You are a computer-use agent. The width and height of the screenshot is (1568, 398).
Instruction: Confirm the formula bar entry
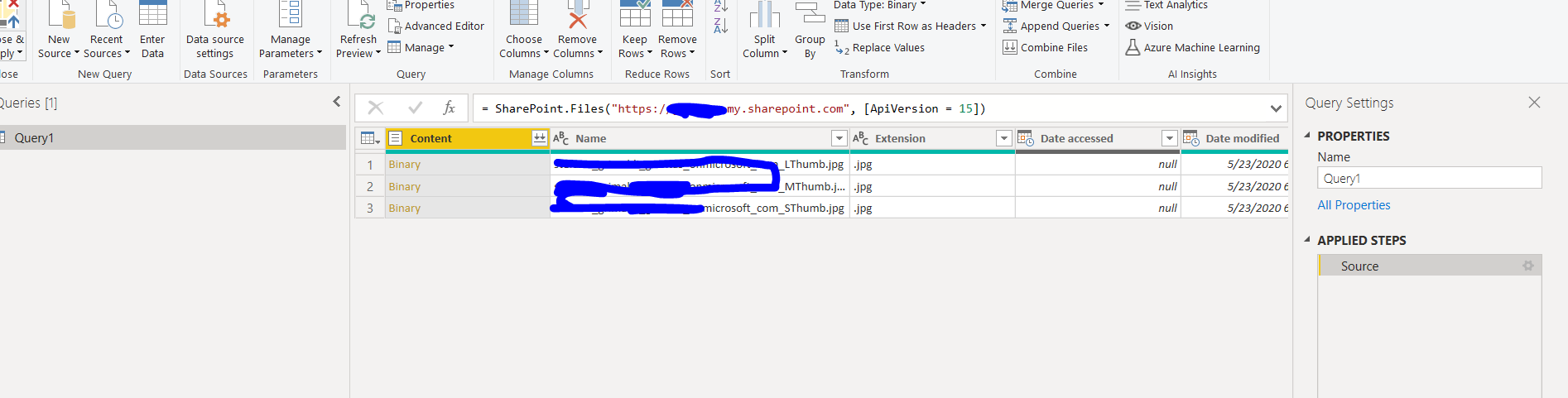tap(416, 108)
